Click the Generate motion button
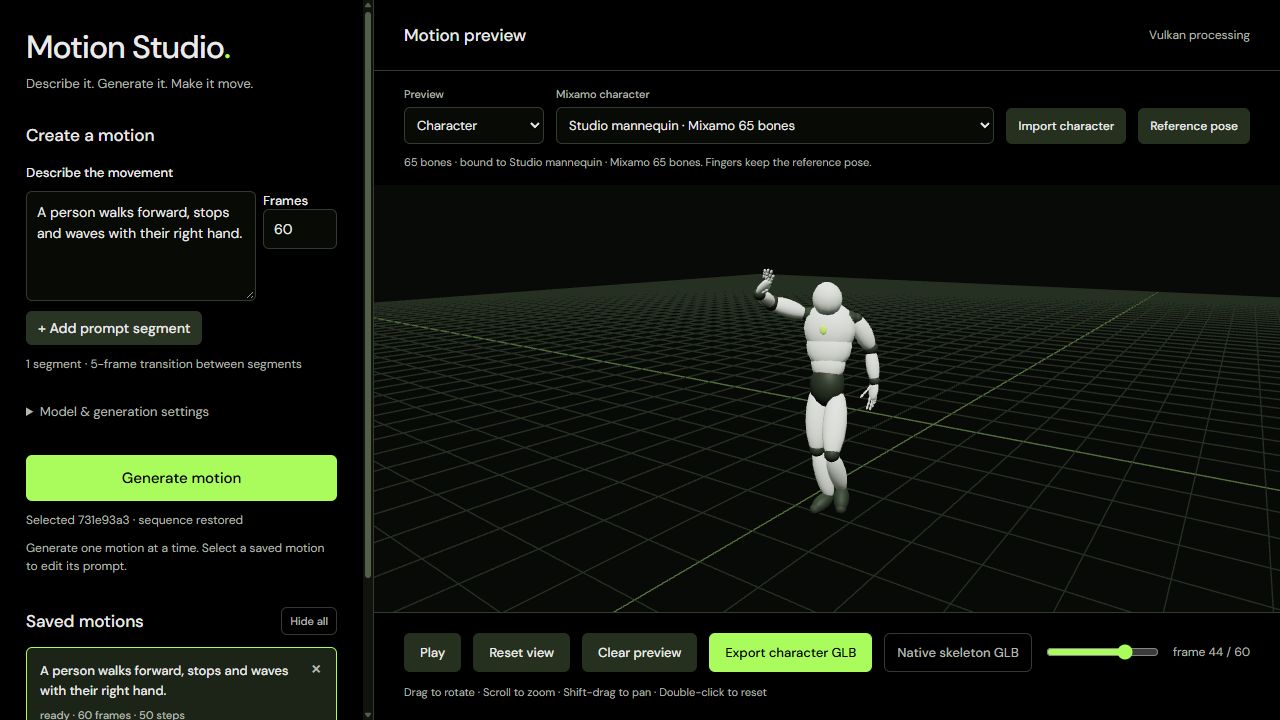 pos(181,478)
